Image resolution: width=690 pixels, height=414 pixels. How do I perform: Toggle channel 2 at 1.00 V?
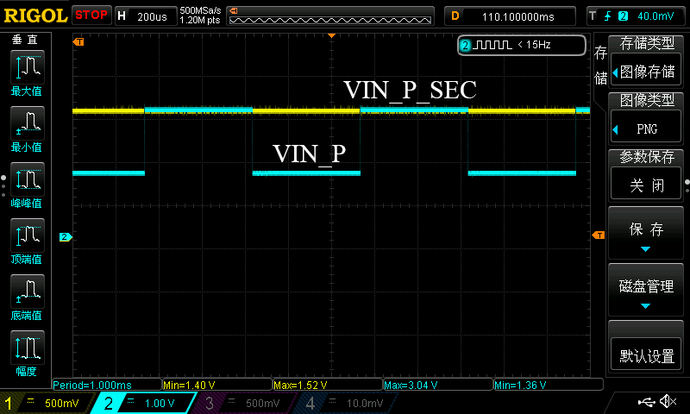point(143,403)
